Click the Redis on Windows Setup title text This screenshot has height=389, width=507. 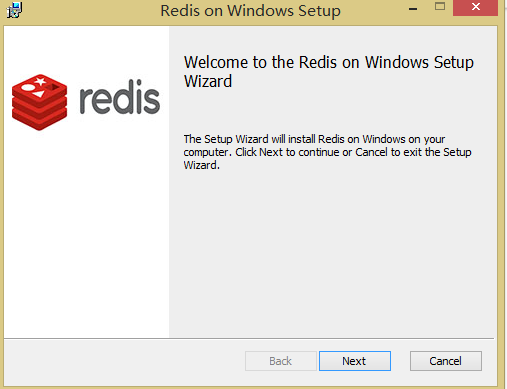point(250,11)
